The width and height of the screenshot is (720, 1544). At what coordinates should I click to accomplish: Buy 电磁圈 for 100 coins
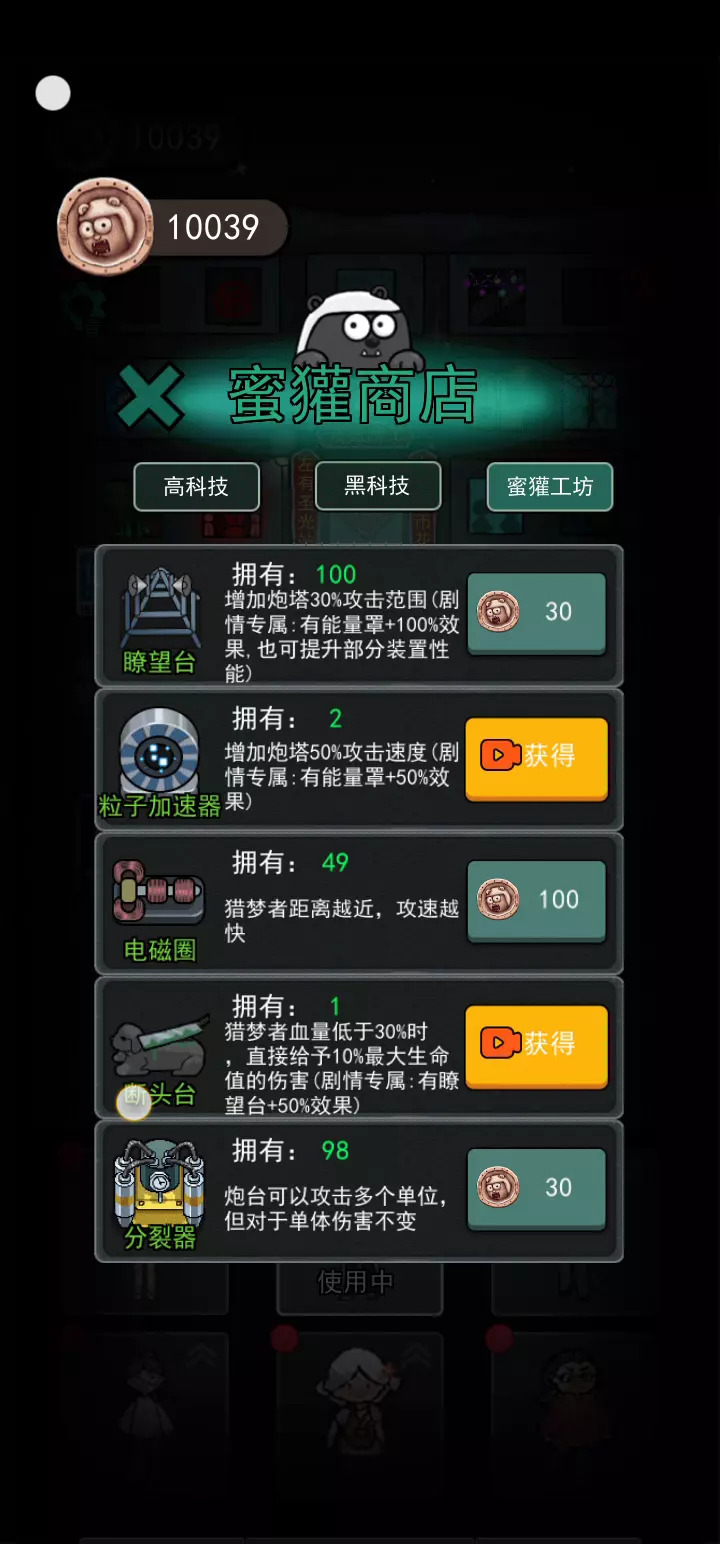[537, 901]
